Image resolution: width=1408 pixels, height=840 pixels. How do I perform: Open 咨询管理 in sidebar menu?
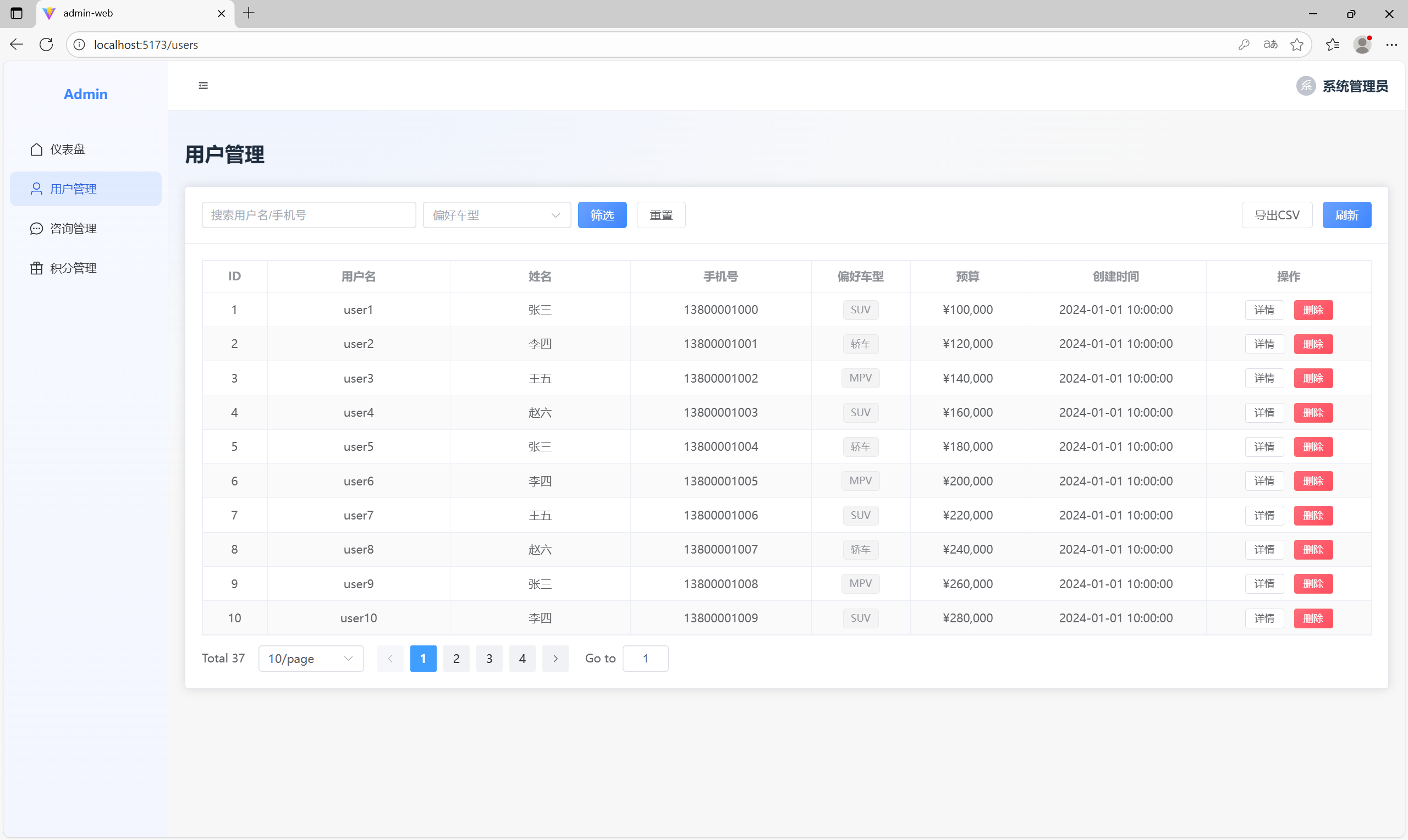click(x=74, y=229)
